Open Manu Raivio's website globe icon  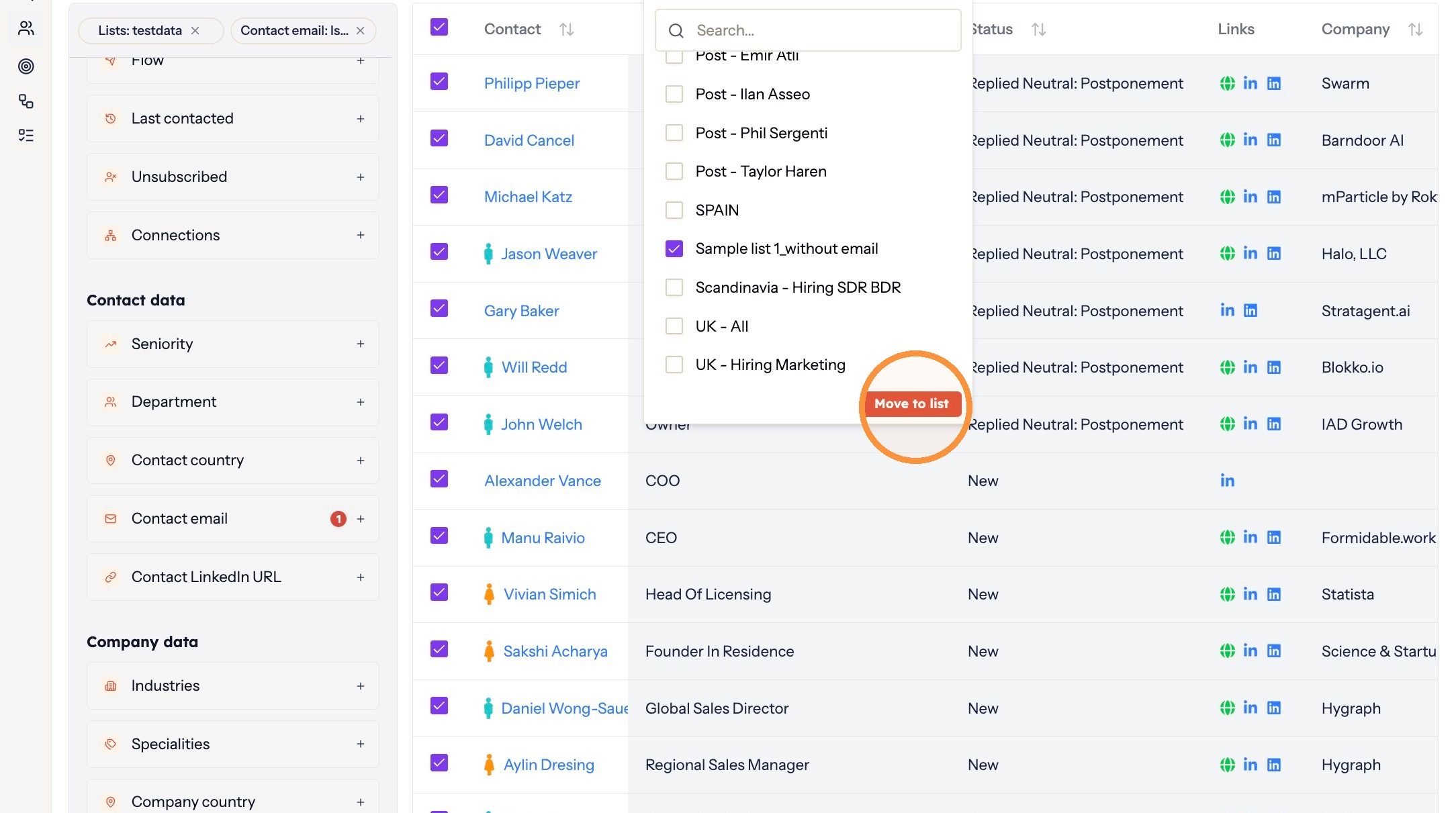tap(1227, 537)
